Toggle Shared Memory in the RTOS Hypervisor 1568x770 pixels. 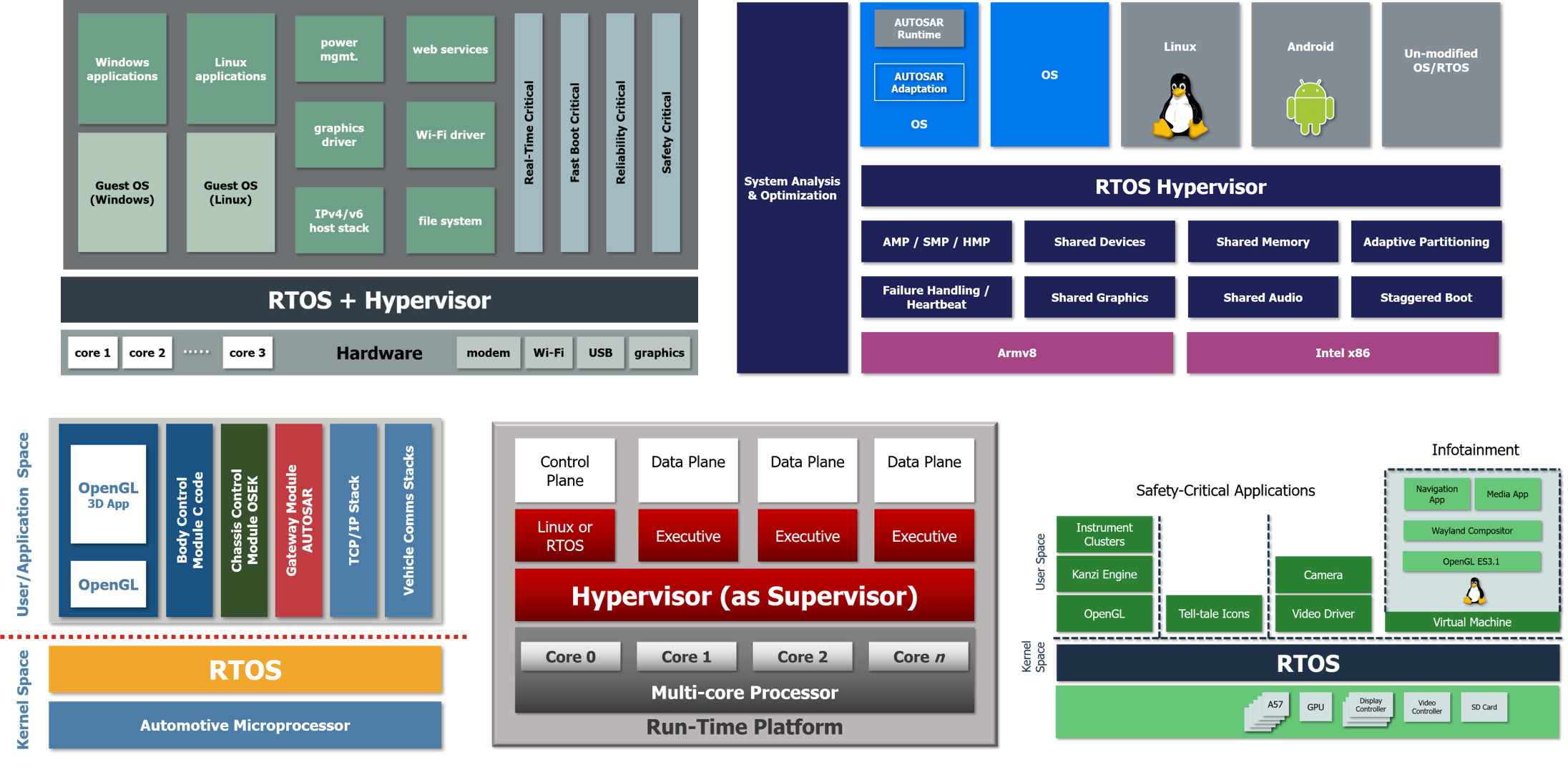1263,241
